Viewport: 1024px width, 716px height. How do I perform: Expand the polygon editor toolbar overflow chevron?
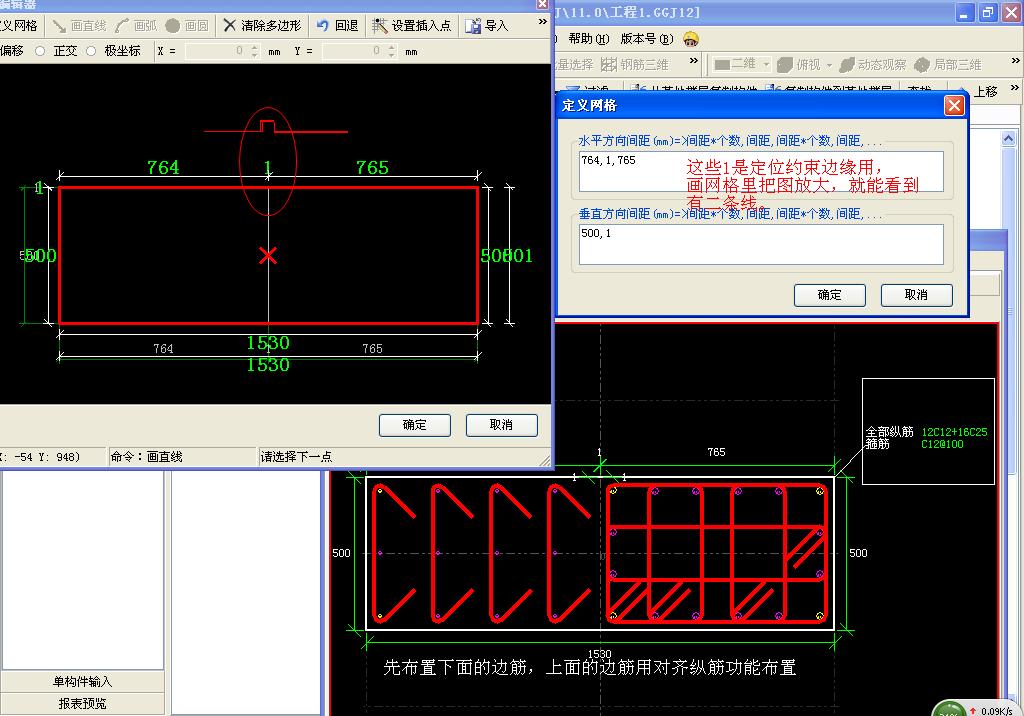[x=543, y=22]
